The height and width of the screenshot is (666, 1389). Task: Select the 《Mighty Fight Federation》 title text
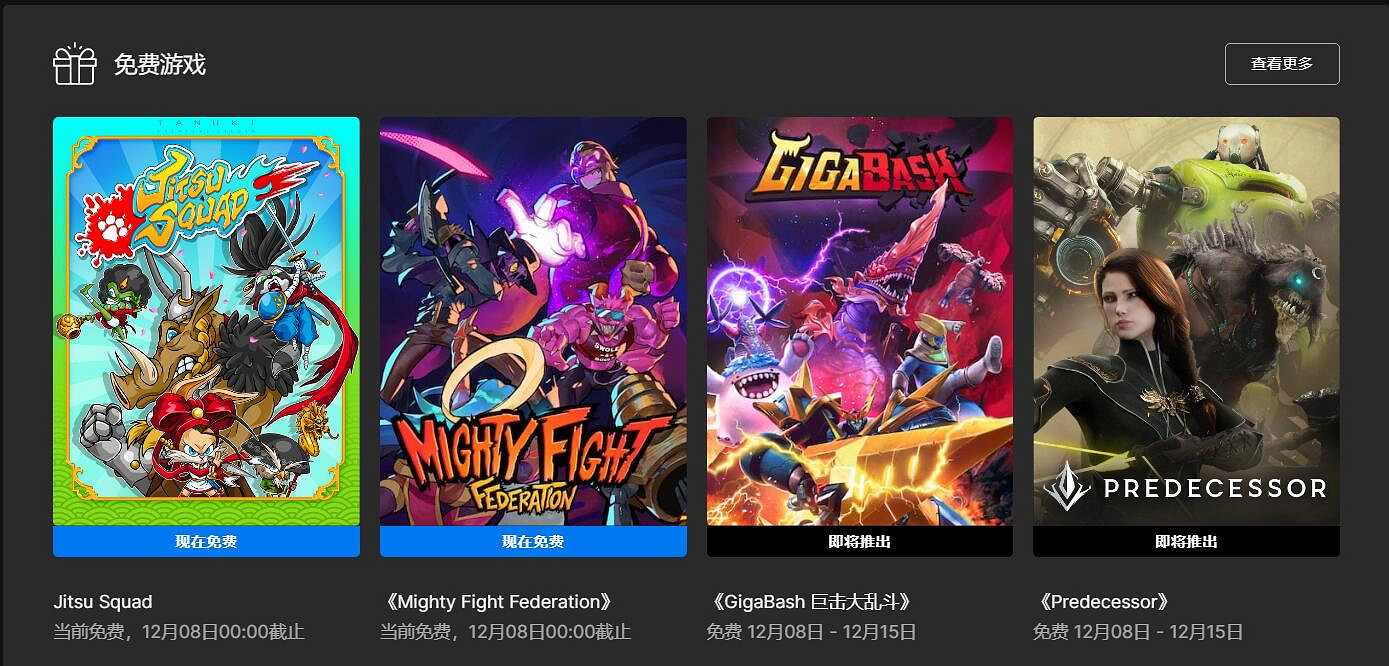[x=497, y=602]
